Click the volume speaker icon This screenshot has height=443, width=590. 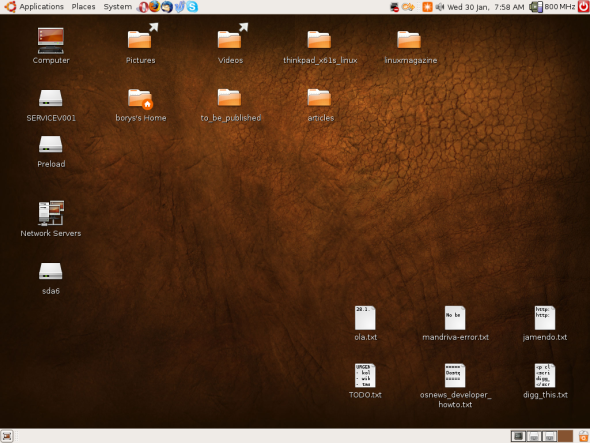[439, 7]
